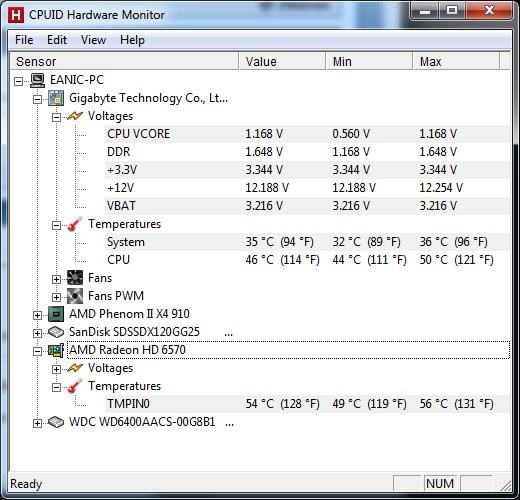The width and height of the screenshot is (520, 500).
Task: Select the CPU VCORE row
Action: [x=307, y=134]
